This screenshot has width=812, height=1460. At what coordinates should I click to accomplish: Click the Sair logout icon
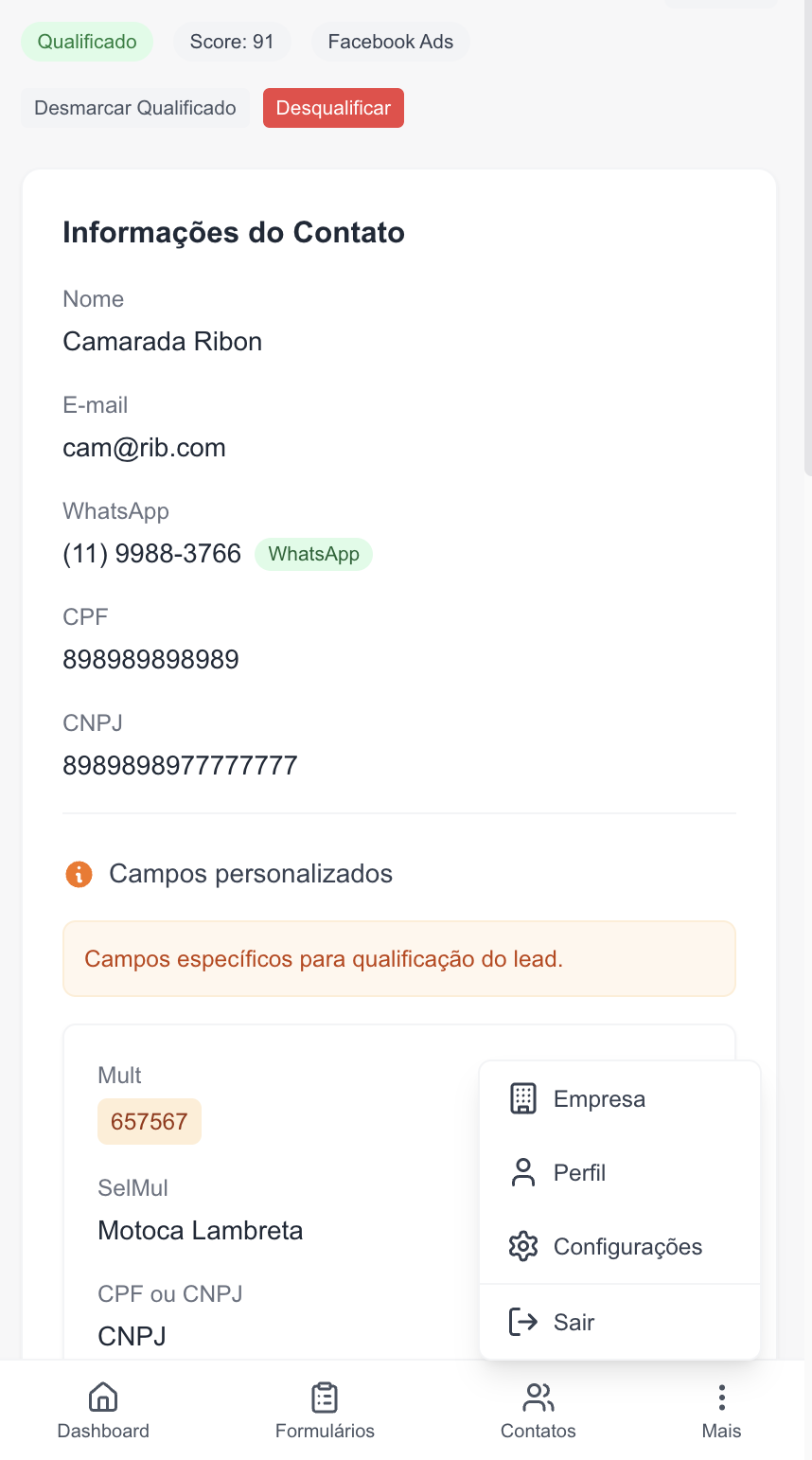tap(523, 1321)
